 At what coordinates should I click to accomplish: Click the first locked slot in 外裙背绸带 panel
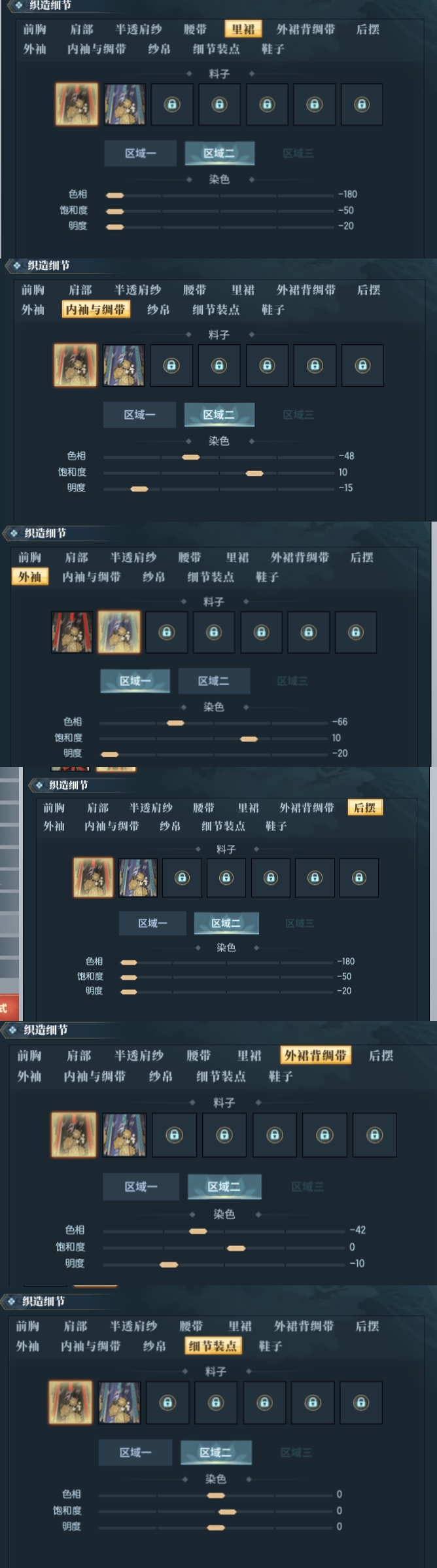[x=174, y=1135]
